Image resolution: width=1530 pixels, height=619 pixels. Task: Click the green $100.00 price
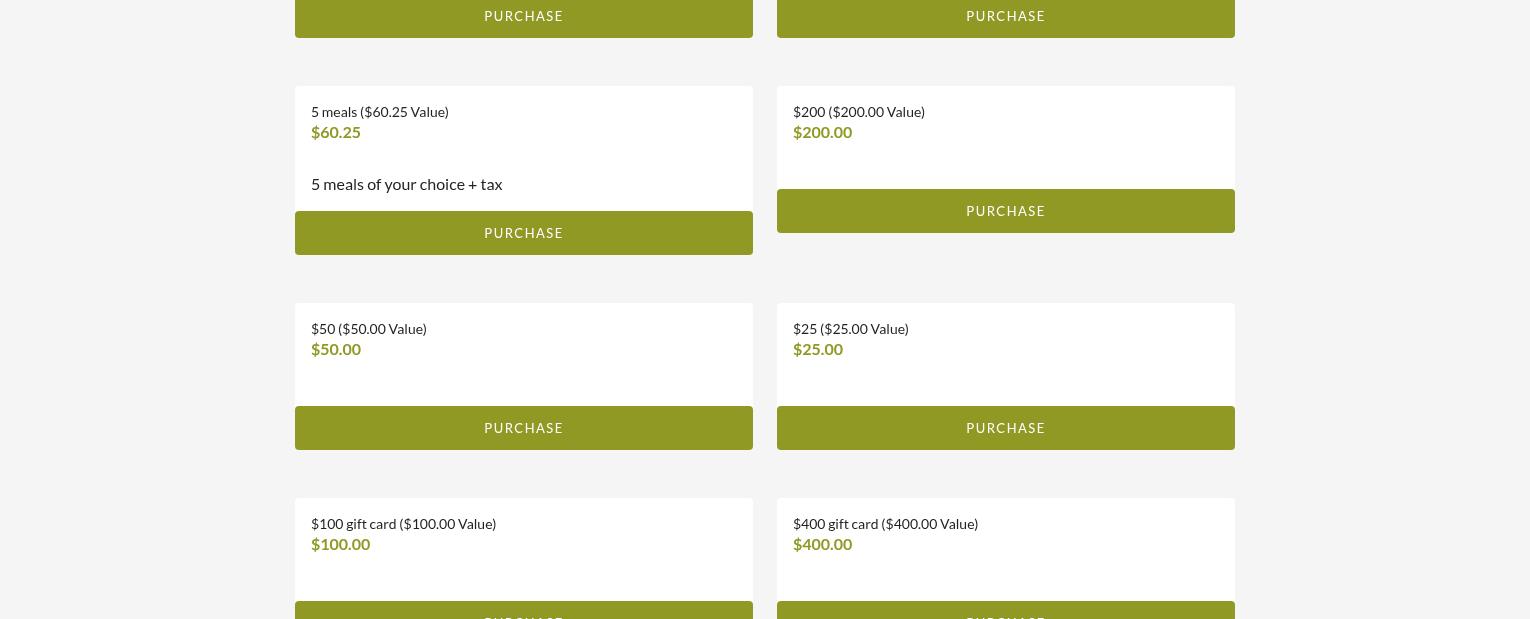pos(341,544)
